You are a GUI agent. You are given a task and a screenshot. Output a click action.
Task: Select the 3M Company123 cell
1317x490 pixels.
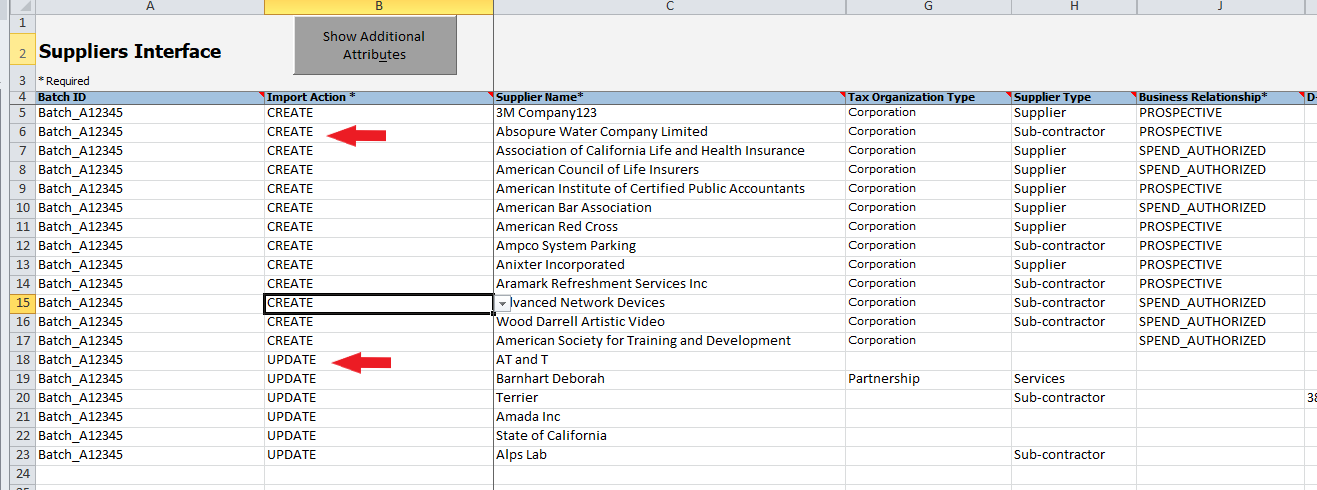pyautogui.click(x=670, y=113)
